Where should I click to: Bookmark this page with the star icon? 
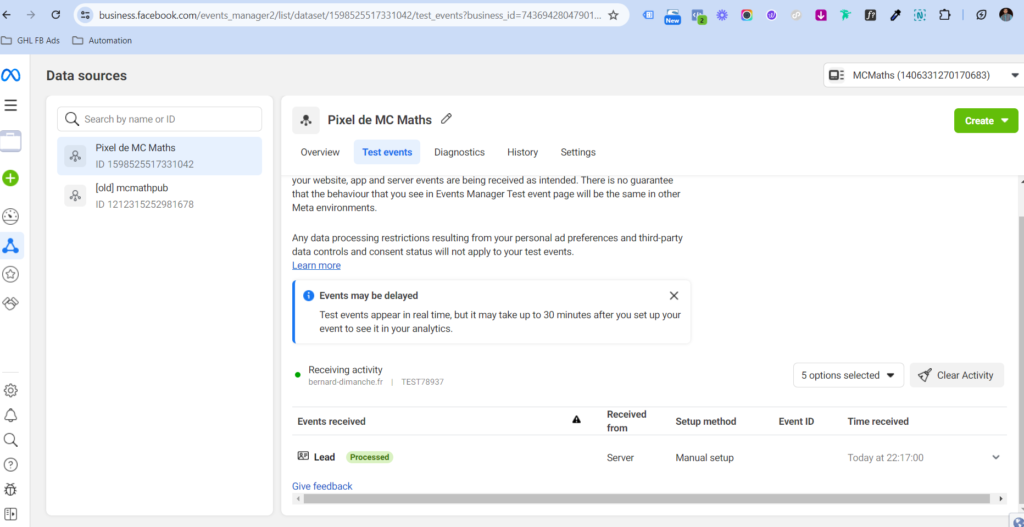point(613,15)
